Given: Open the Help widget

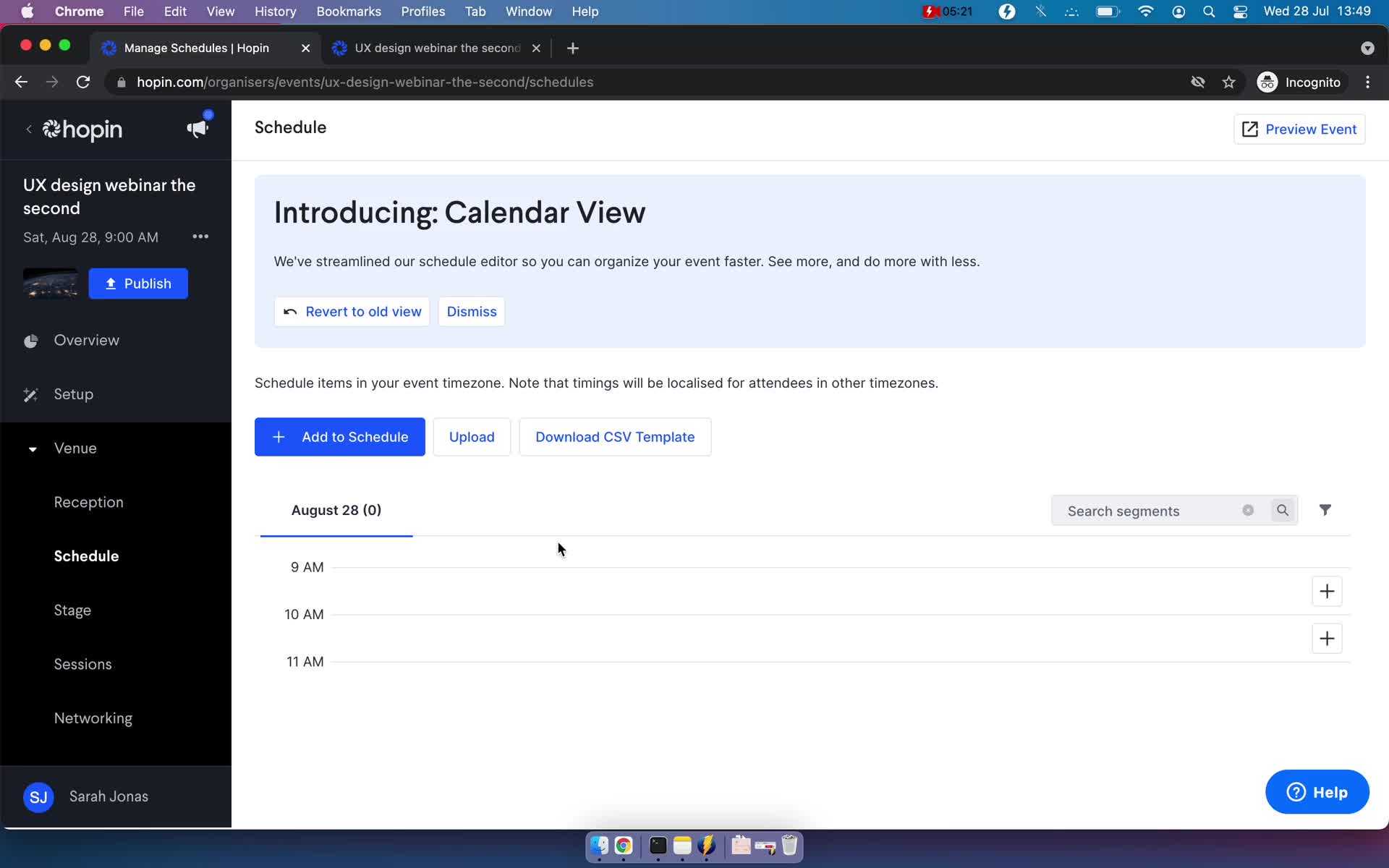Looking at the screenshot, I should pos(1317,792).
